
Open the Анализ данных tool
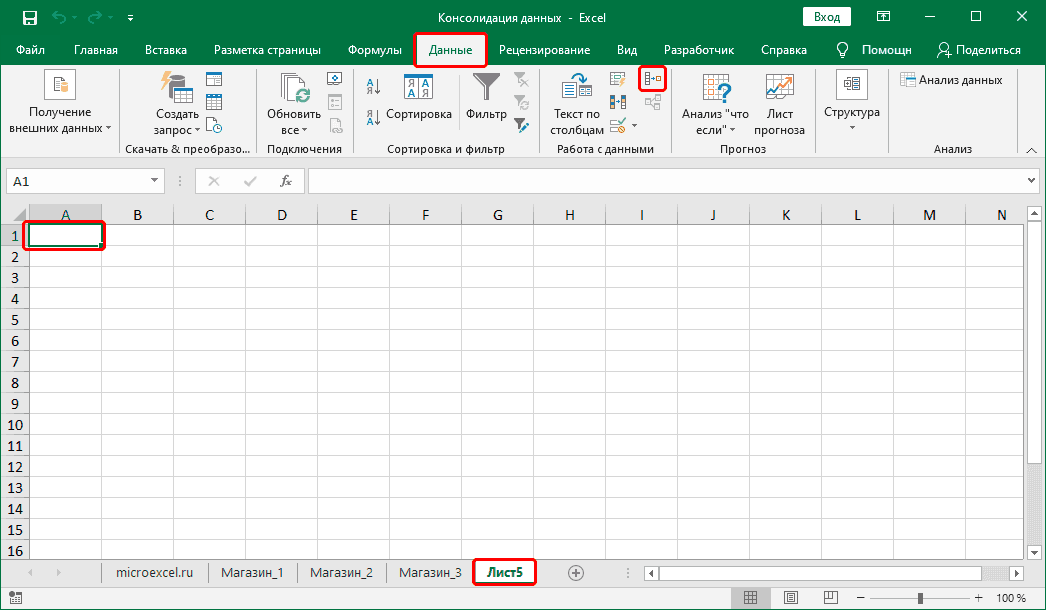click(952, 81)
